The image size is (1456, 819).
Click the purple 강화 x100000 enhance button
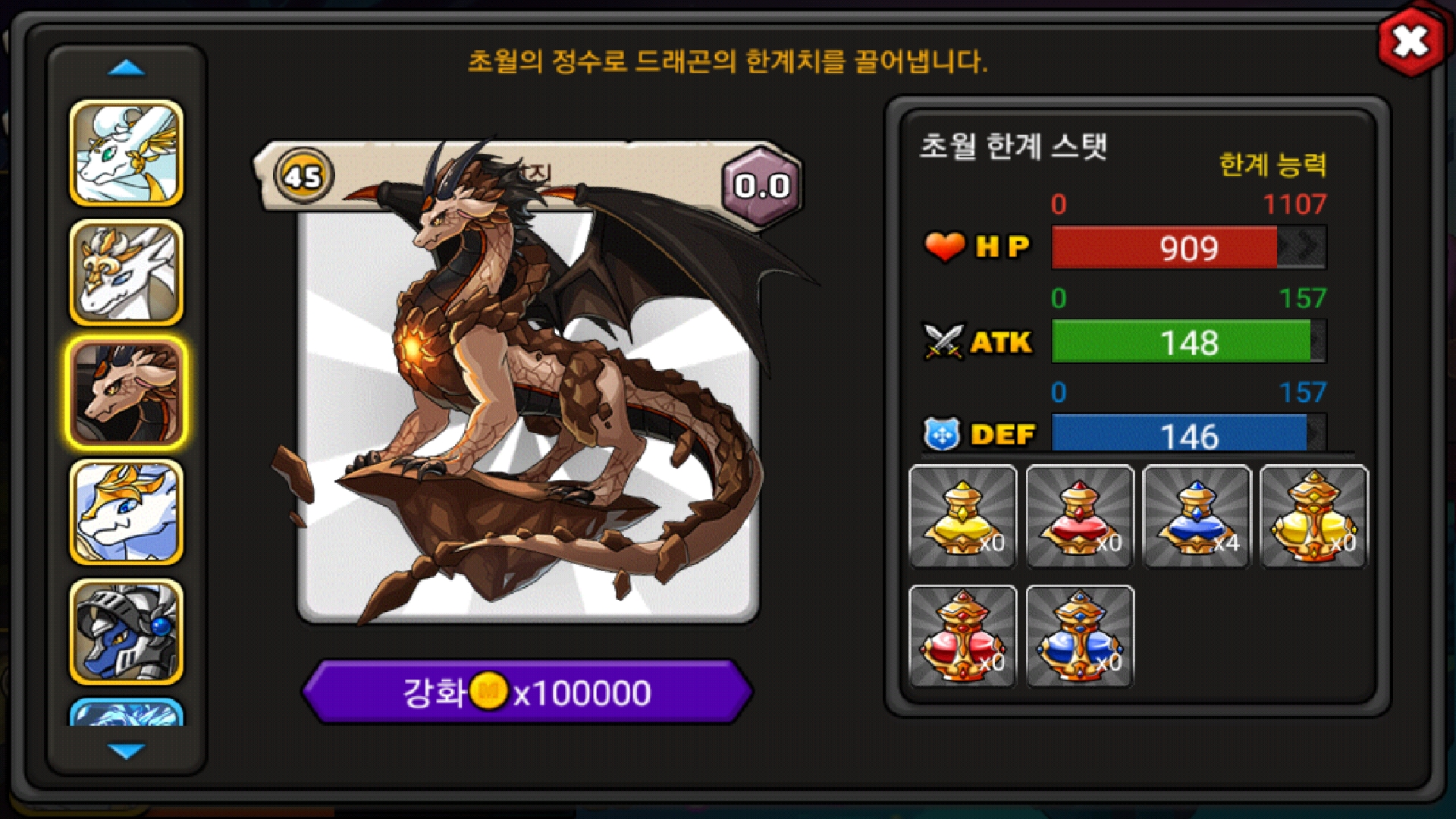[x=527, y=692]
